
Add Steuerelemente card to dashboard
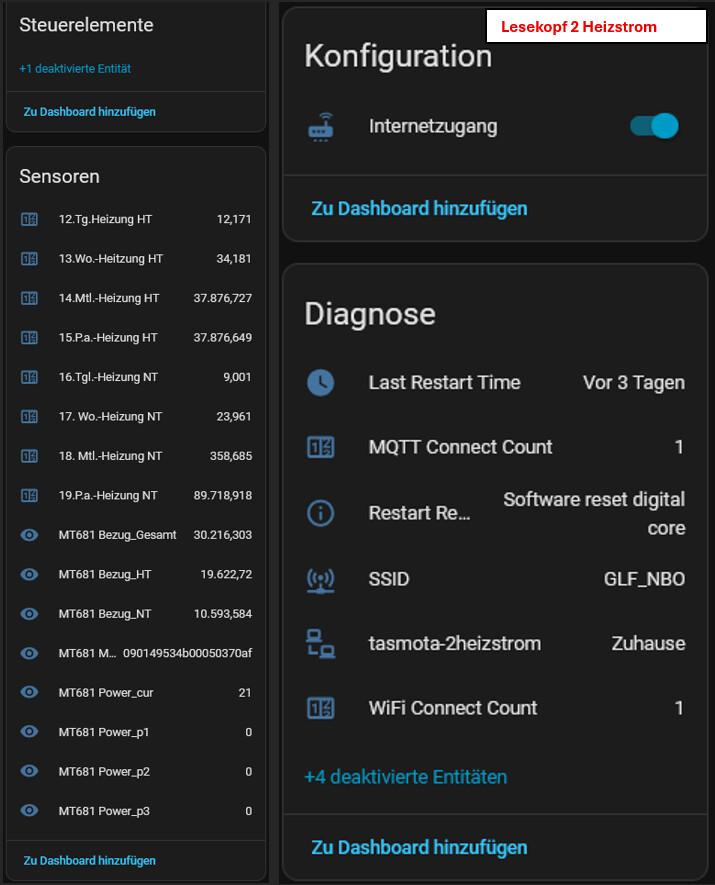[x=89, y=112]
